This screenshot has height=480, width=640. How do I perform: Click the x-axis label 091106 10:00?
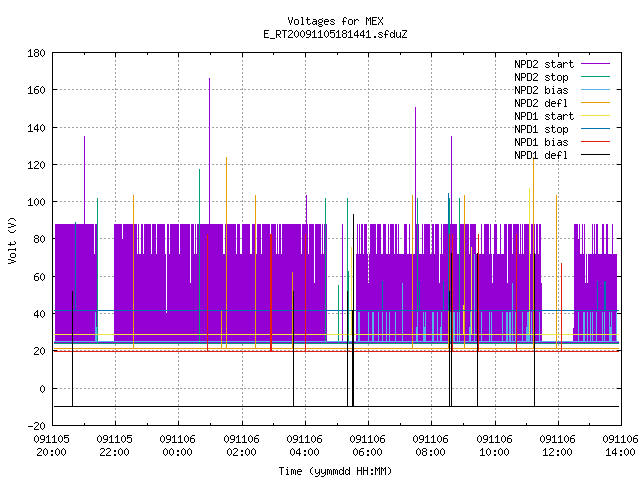495,446
